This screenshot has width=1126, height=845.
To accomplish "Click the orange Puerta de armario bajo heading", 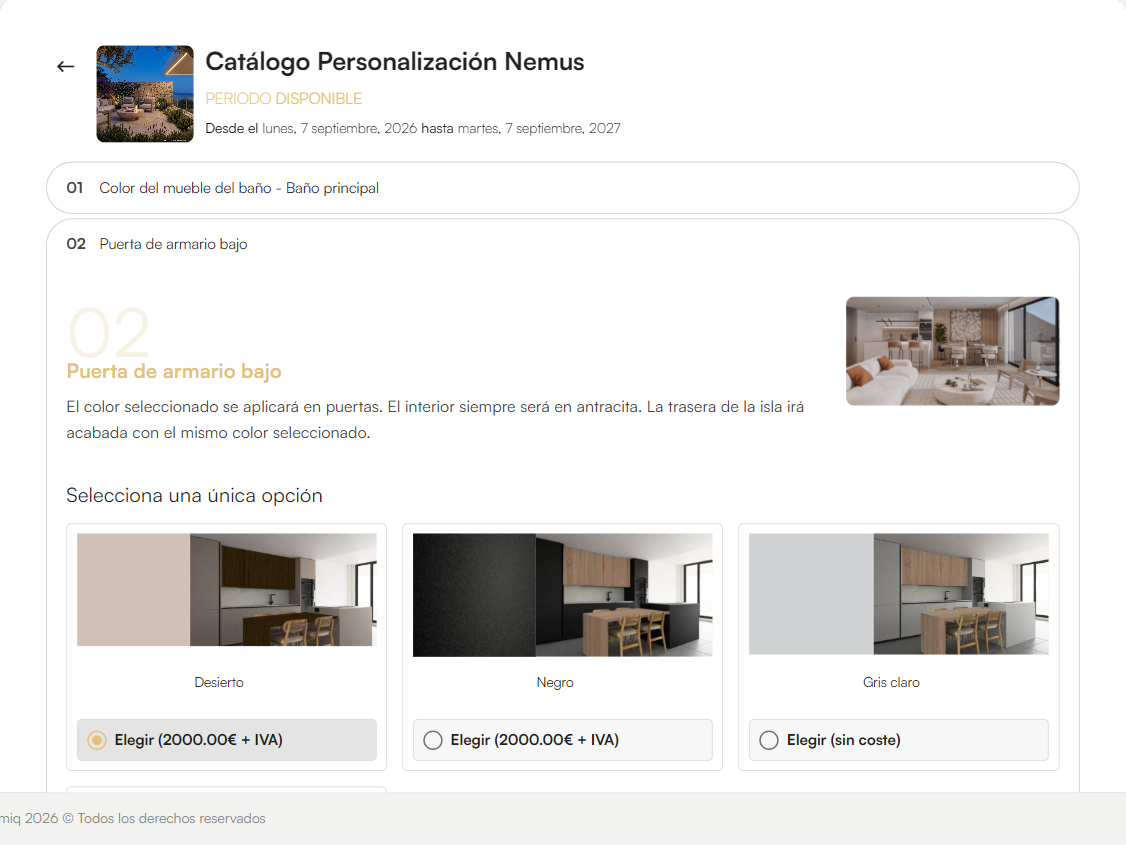I will click(x=174, y=371).
